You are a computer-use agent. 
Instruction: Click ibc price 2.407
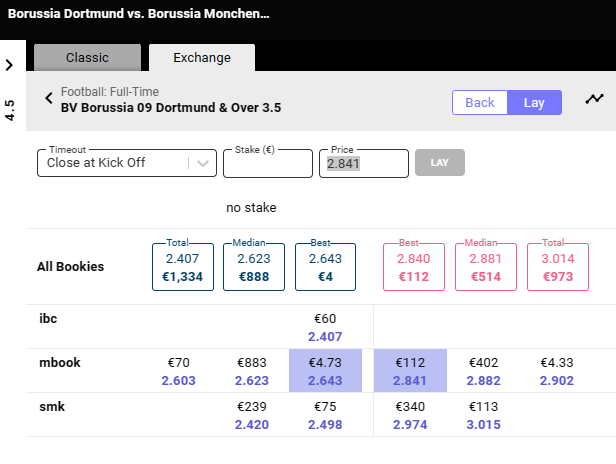tap(325, 337)
